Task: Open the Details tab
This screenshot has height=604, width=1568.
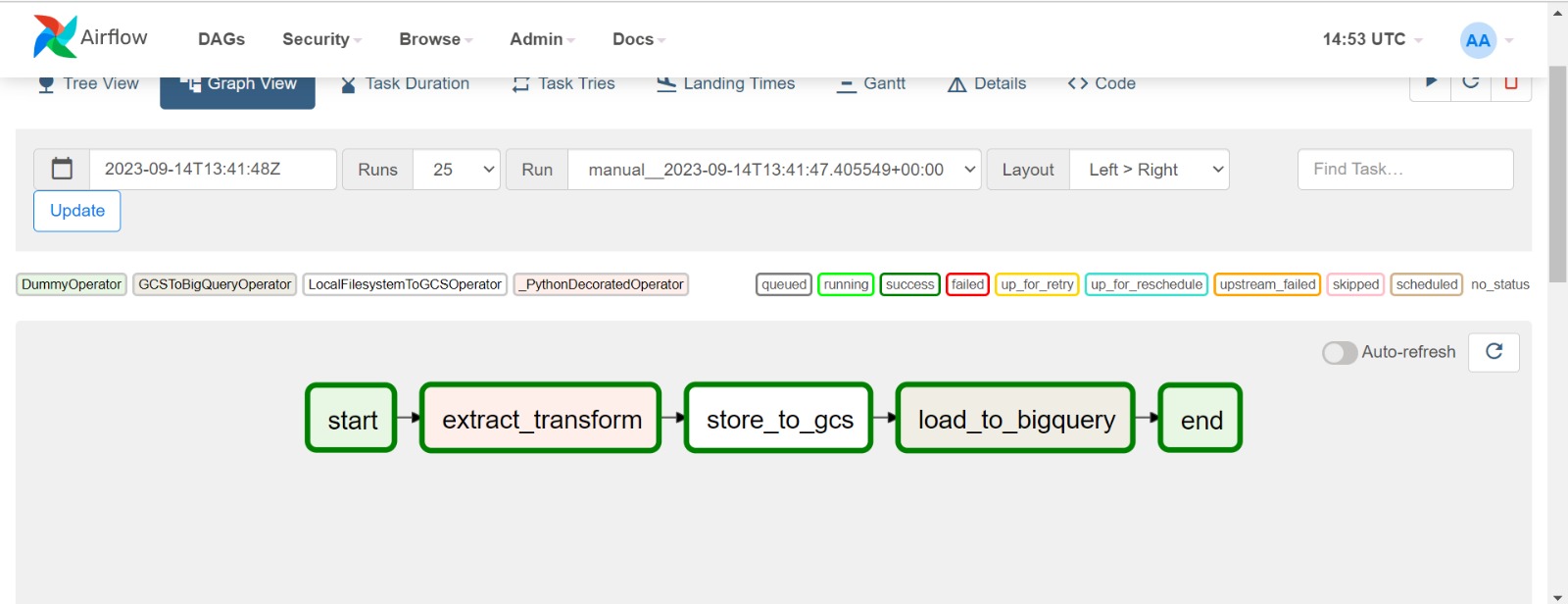Action: (x=987, y=84)
